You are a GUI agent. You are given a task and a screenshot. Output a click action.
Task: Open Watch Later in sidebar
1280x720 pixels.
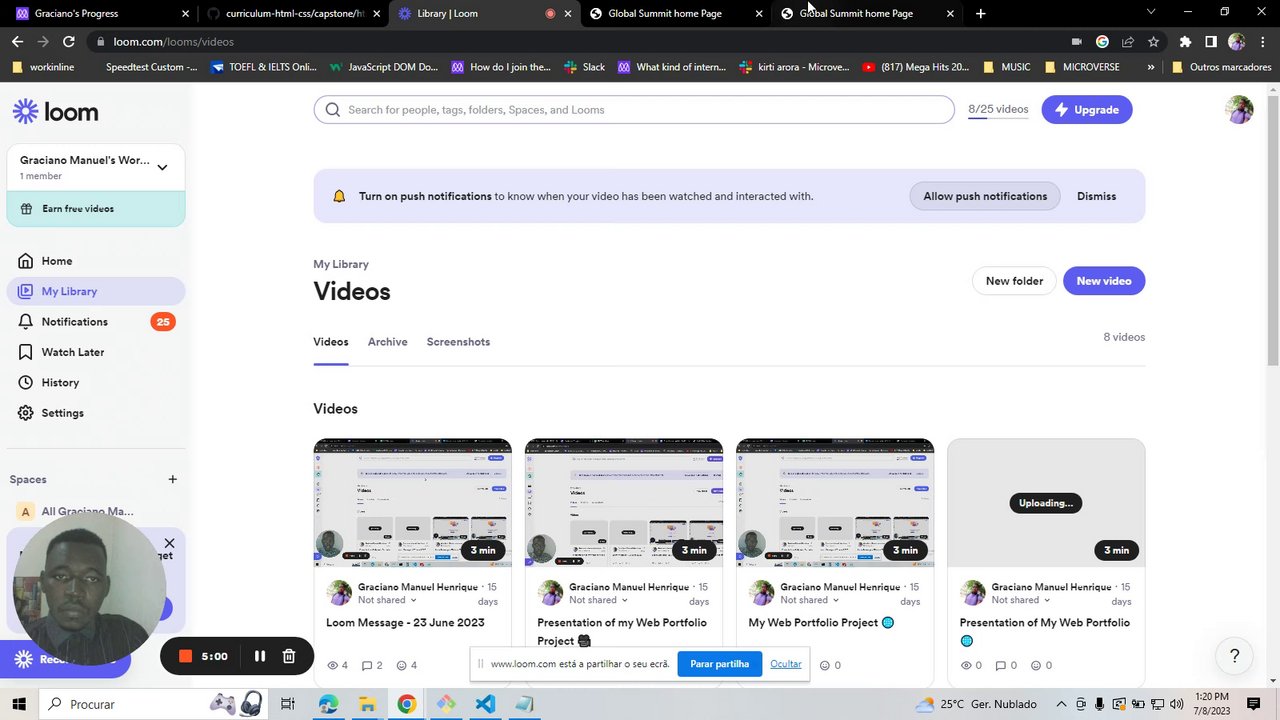tap(95, 352)
